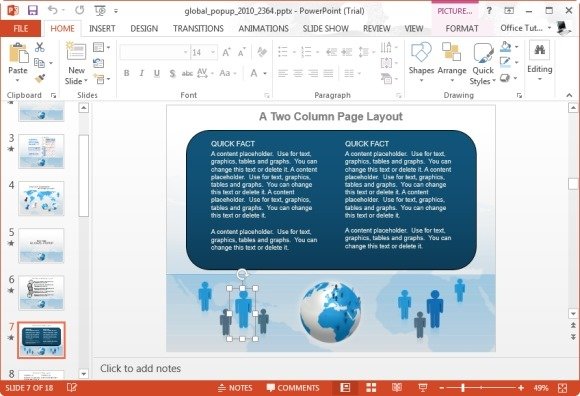The image size is (580, 396).
Task: Switch to the ANIMATIONS tab
Action: tap(263, 28)
